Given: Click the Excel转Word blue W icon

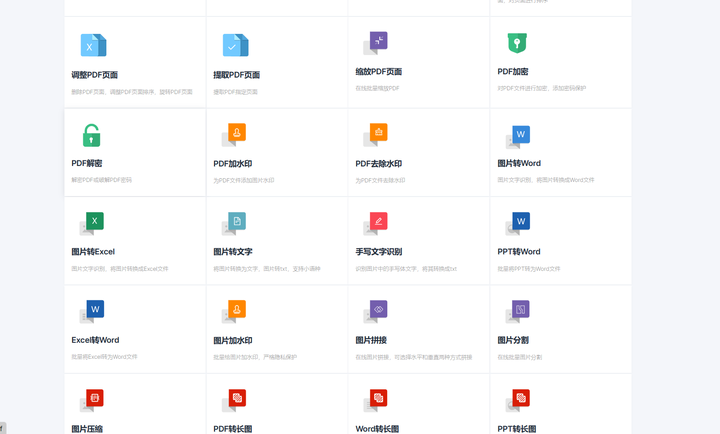Looking at the screenshot, I should point(92,311).
